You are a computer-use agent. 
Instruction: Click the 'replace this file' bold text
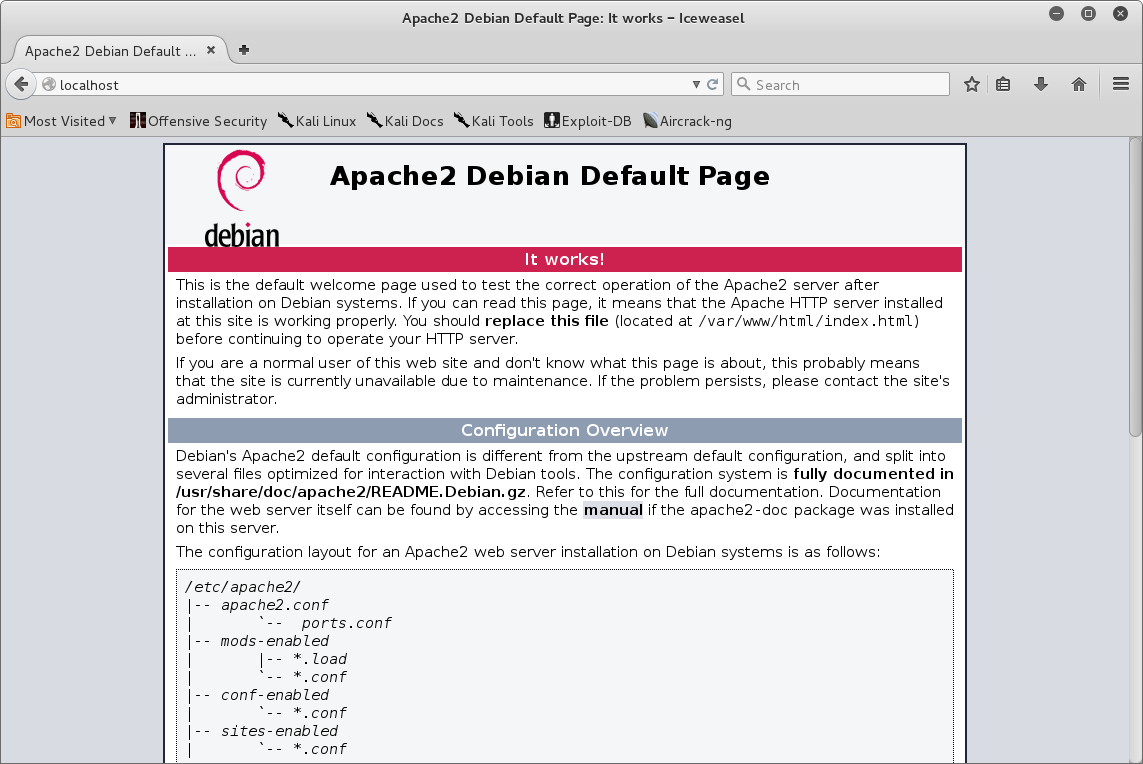547,321
